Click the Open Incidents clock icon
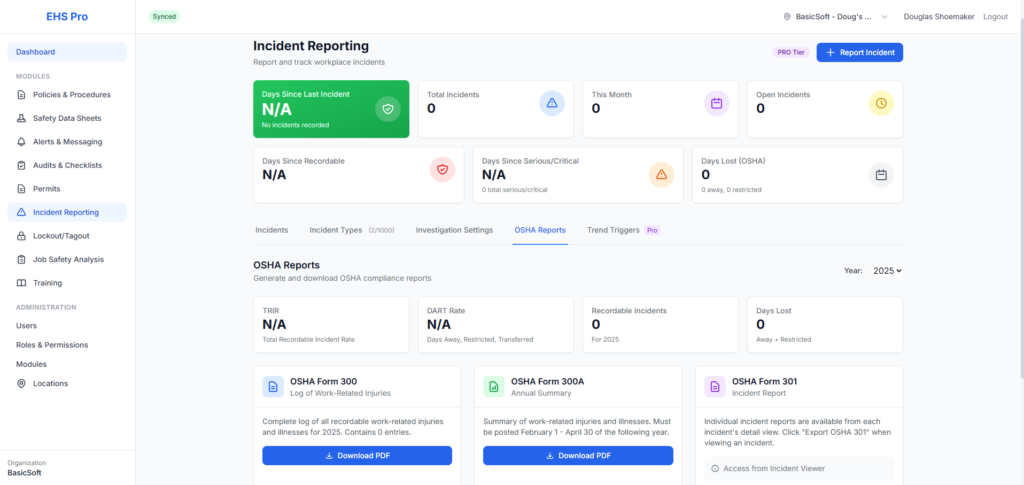The height and width of the screenshot is (485, 1024). [880, 103]
